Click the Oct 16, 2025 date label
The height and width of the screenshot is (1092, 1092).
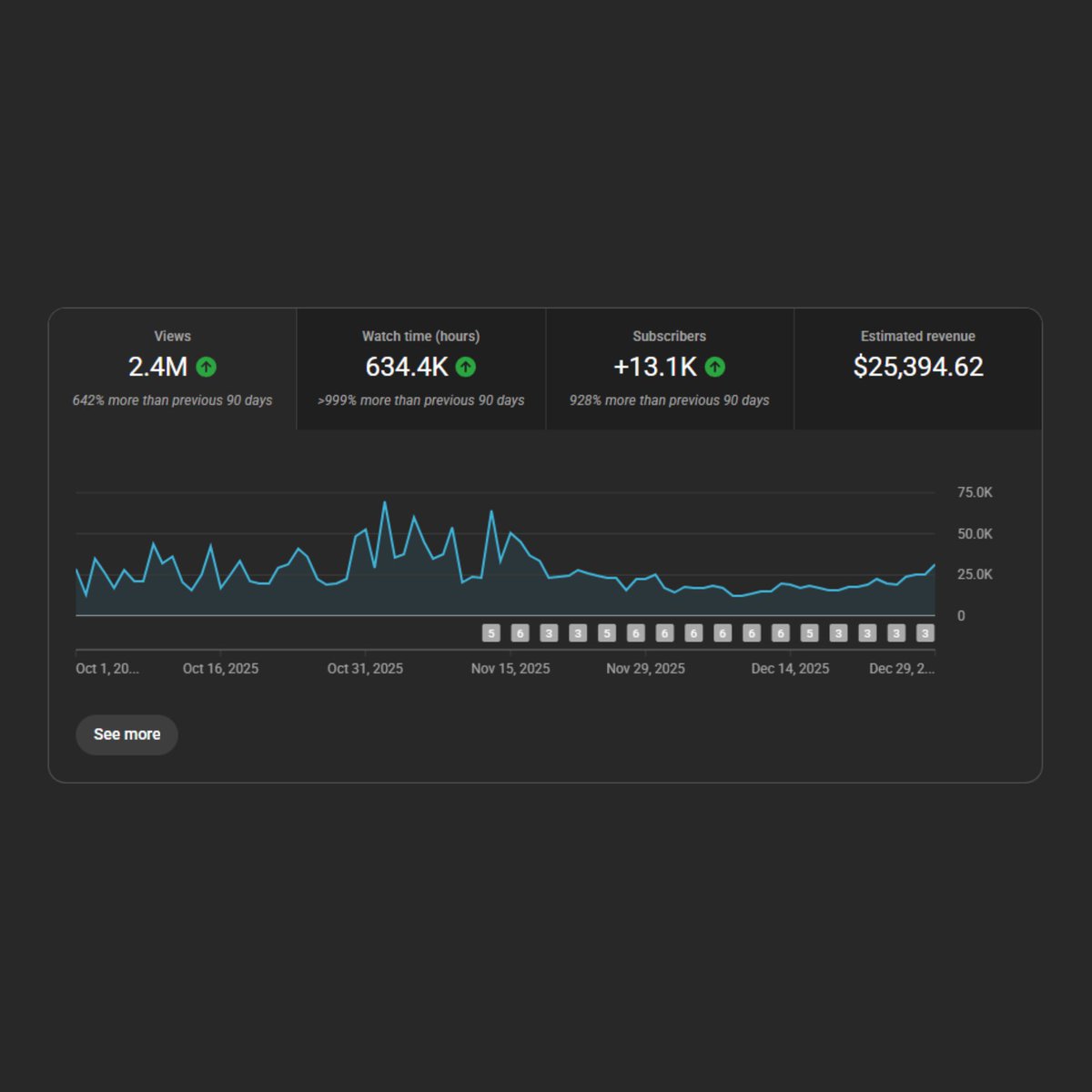pyautogui.click(x=220, y=669)
